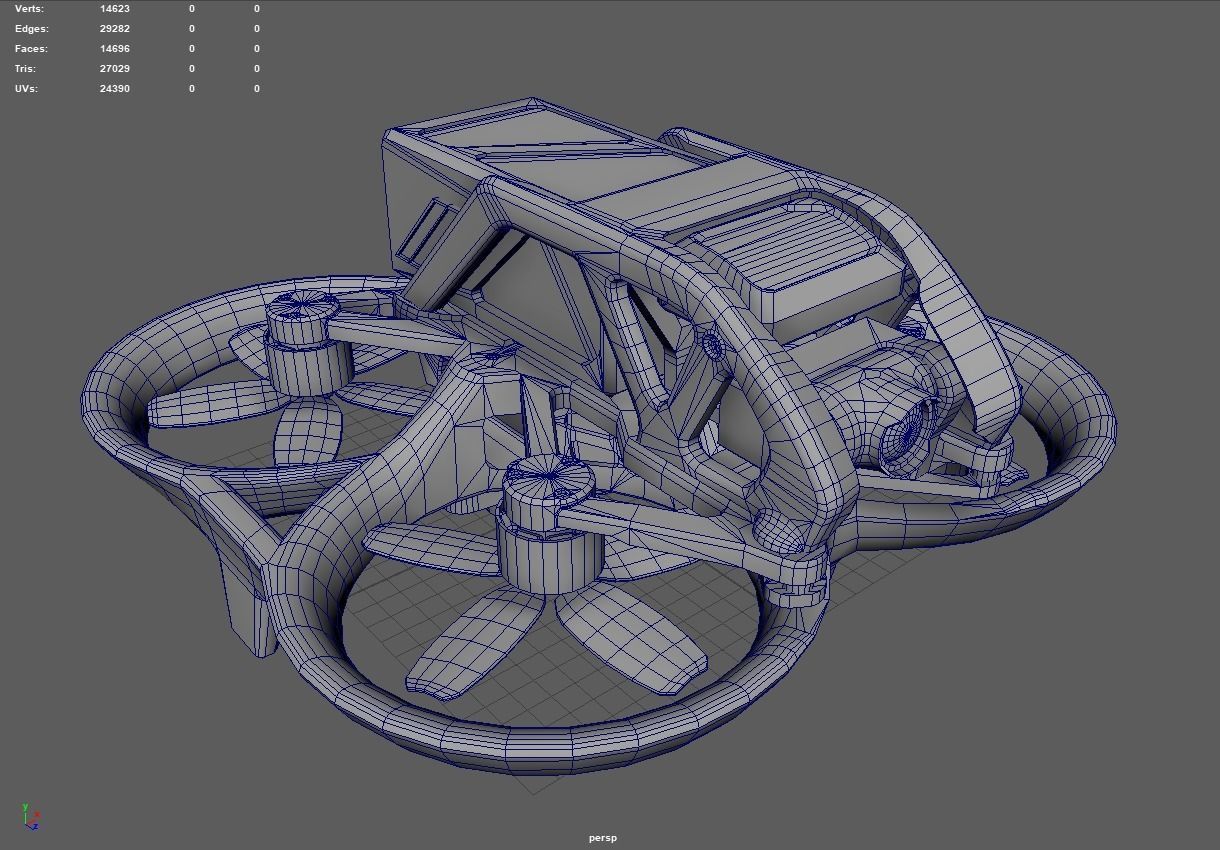Click the 'Edges:' HUD label
1220x850 pixels.
31,28
